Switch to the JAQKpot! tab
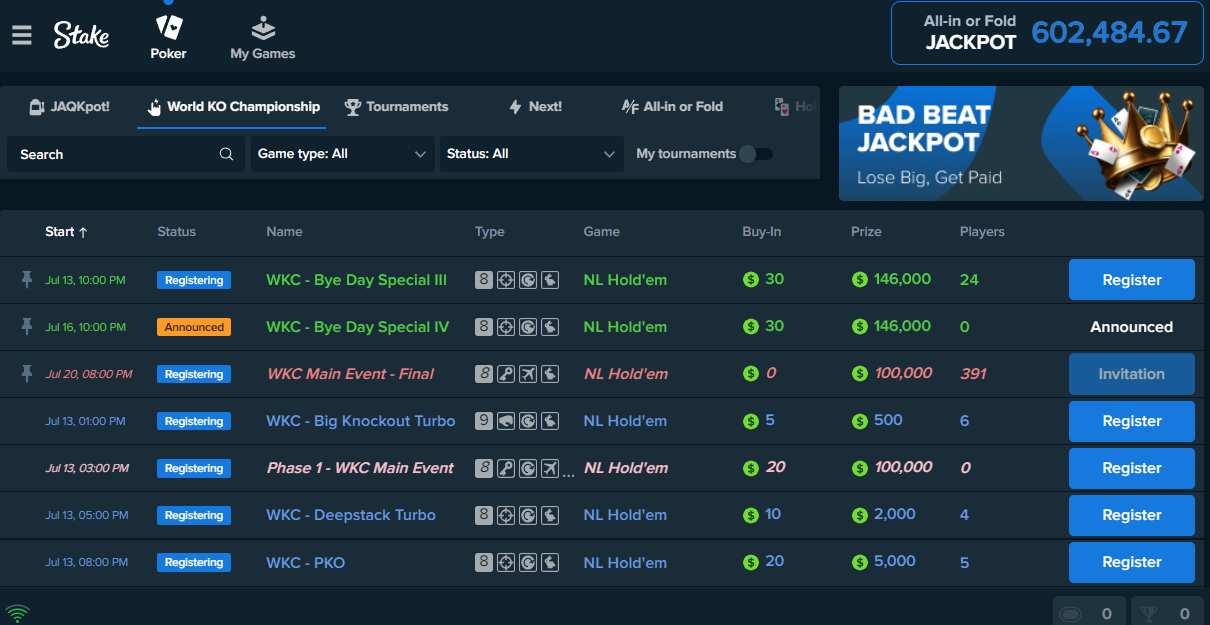 click(69, 107)
